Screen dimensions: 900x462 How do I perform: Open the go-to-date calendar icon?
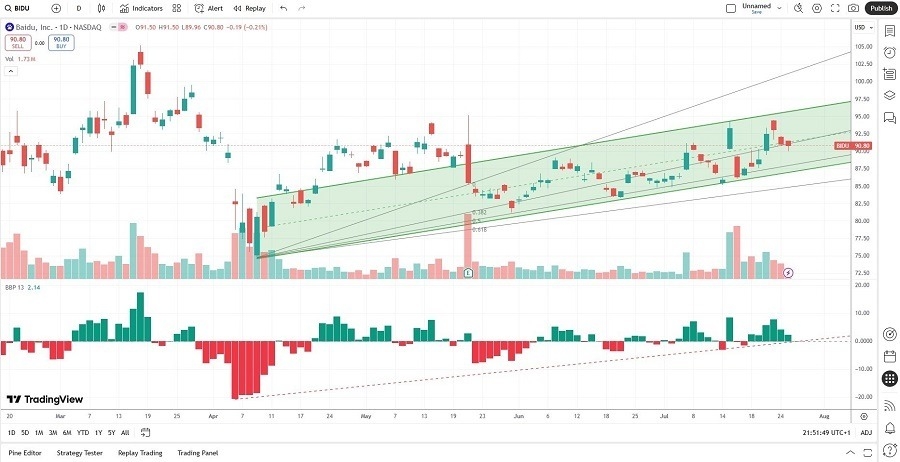point(145,433)
